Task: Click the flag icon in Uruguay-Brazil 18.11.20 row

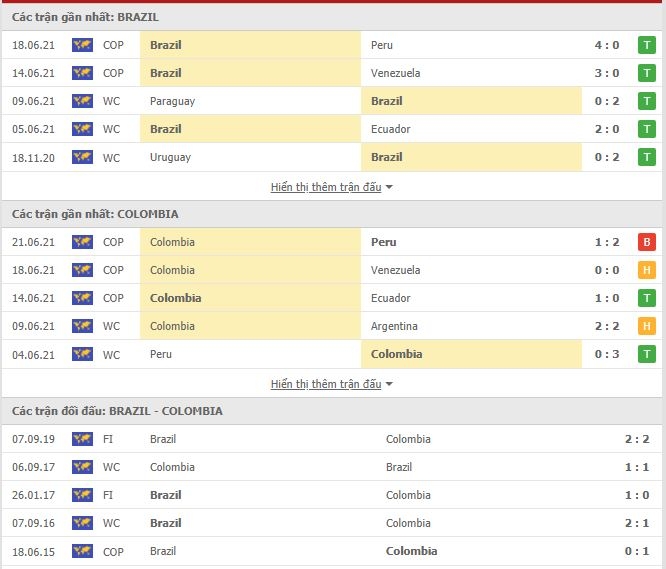Action: 82,157
